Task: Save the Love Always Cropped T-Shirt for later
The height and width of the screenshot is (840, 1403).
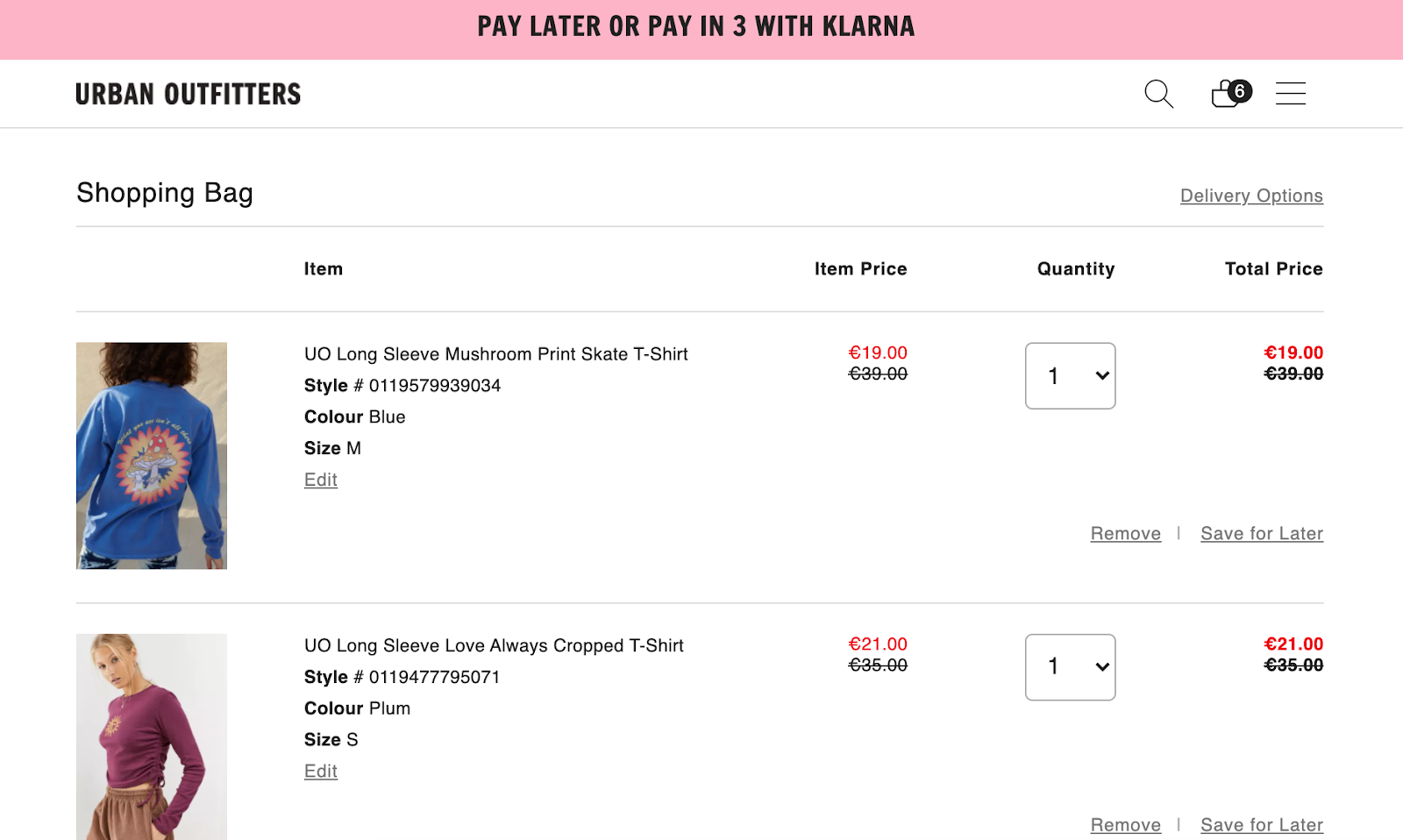Action: (1261, 824)
